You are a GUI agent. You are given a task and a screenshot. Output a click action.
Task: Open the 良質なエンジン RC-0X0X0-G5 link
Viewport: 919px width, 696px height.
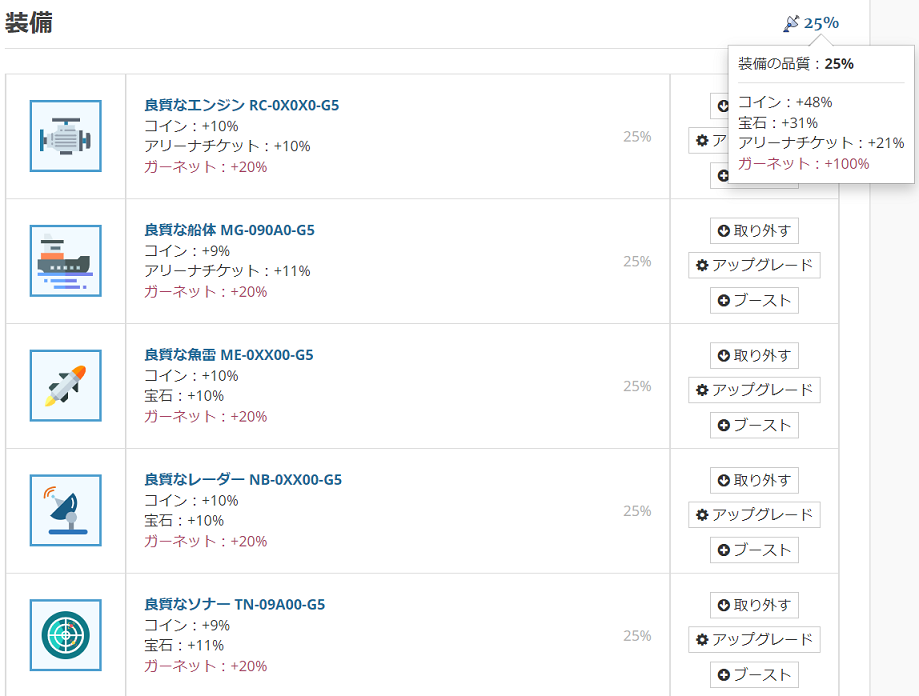point(241,105)
